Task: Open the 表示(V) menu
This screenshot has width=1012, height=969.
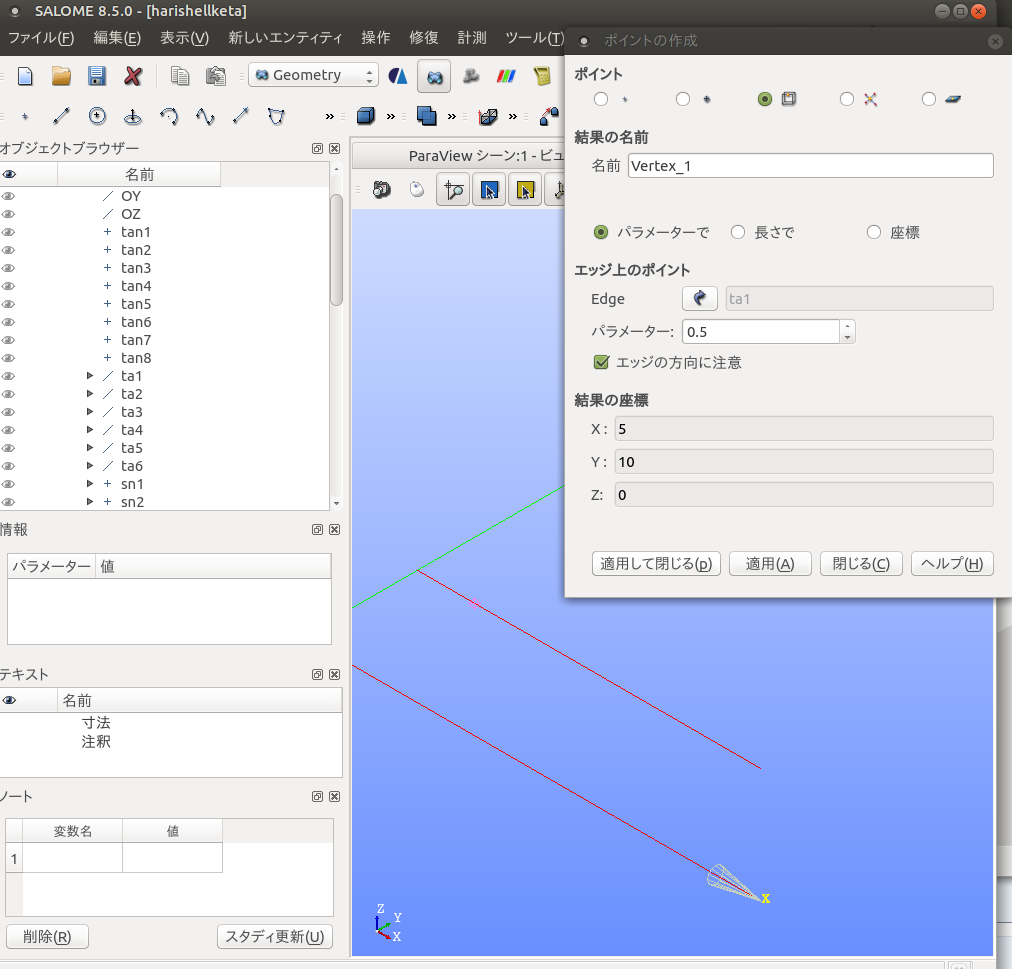Action: coord(185,37)
